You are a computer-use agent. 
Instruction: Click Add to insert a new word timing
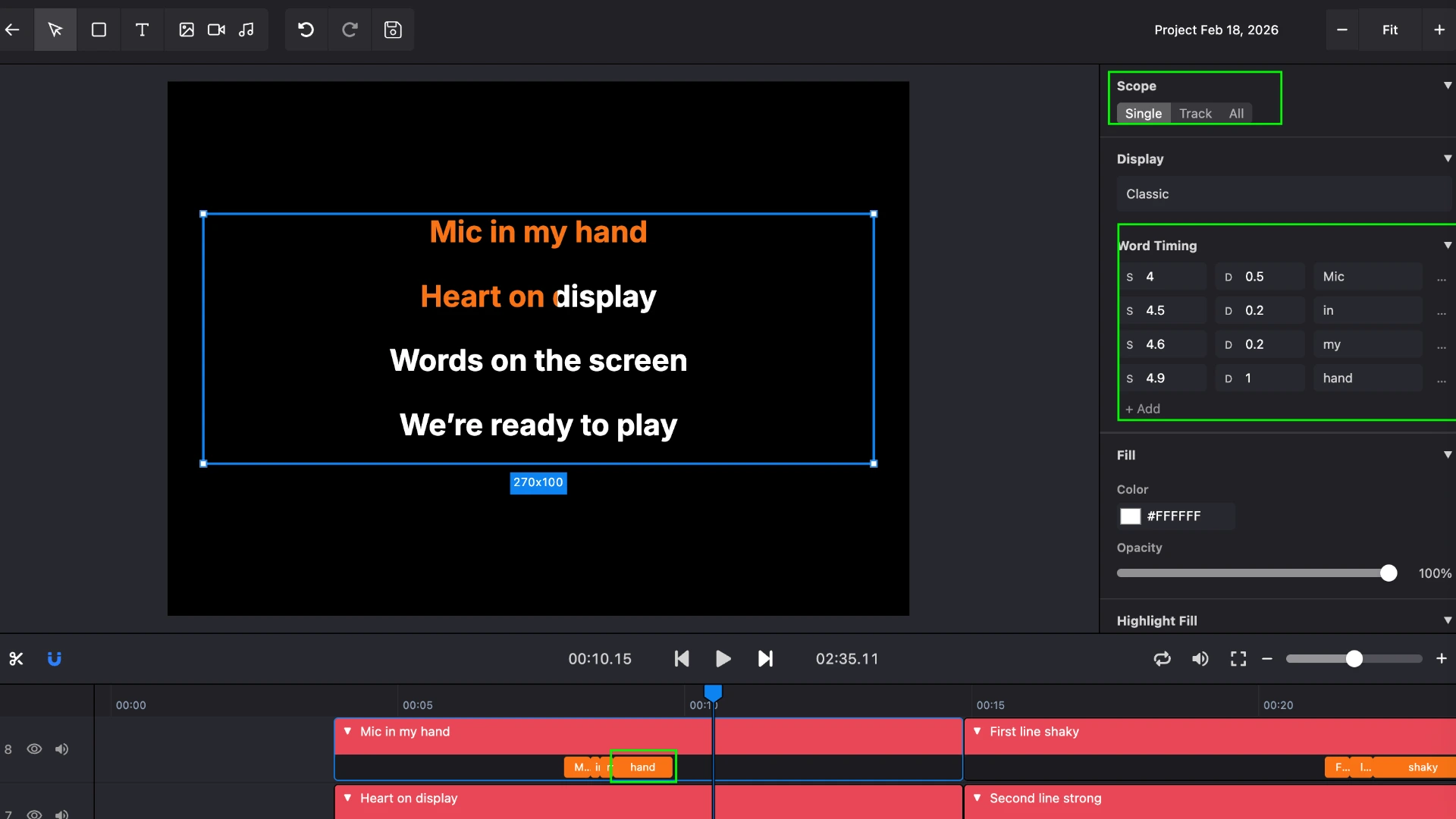[x=1142, y=409]
